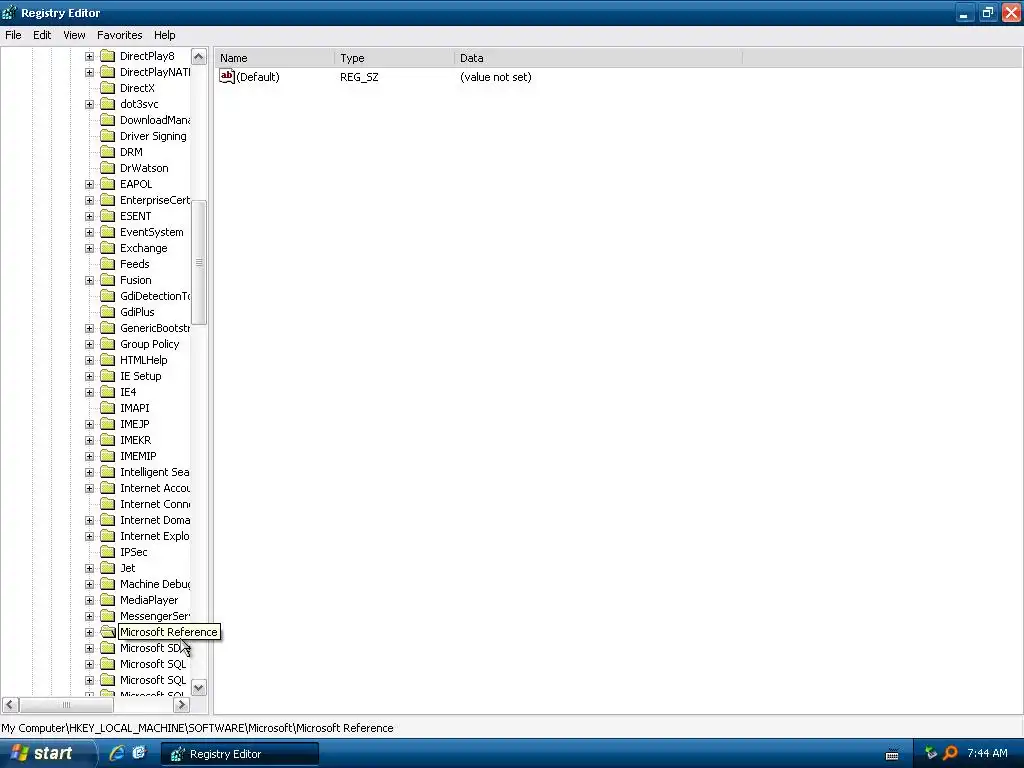Select the Internet Accou key
This screenshot has width=1024, height=768.
point(155,488)
